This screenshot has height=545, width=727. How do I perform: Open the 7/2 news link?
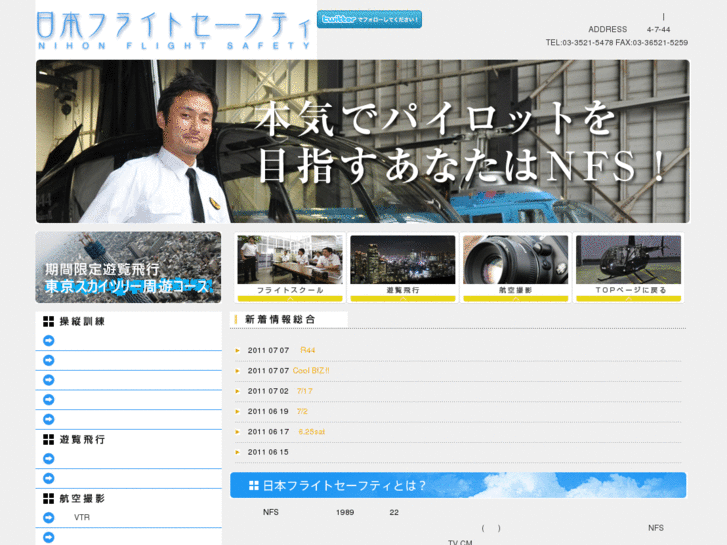click(x=302, y=412)
